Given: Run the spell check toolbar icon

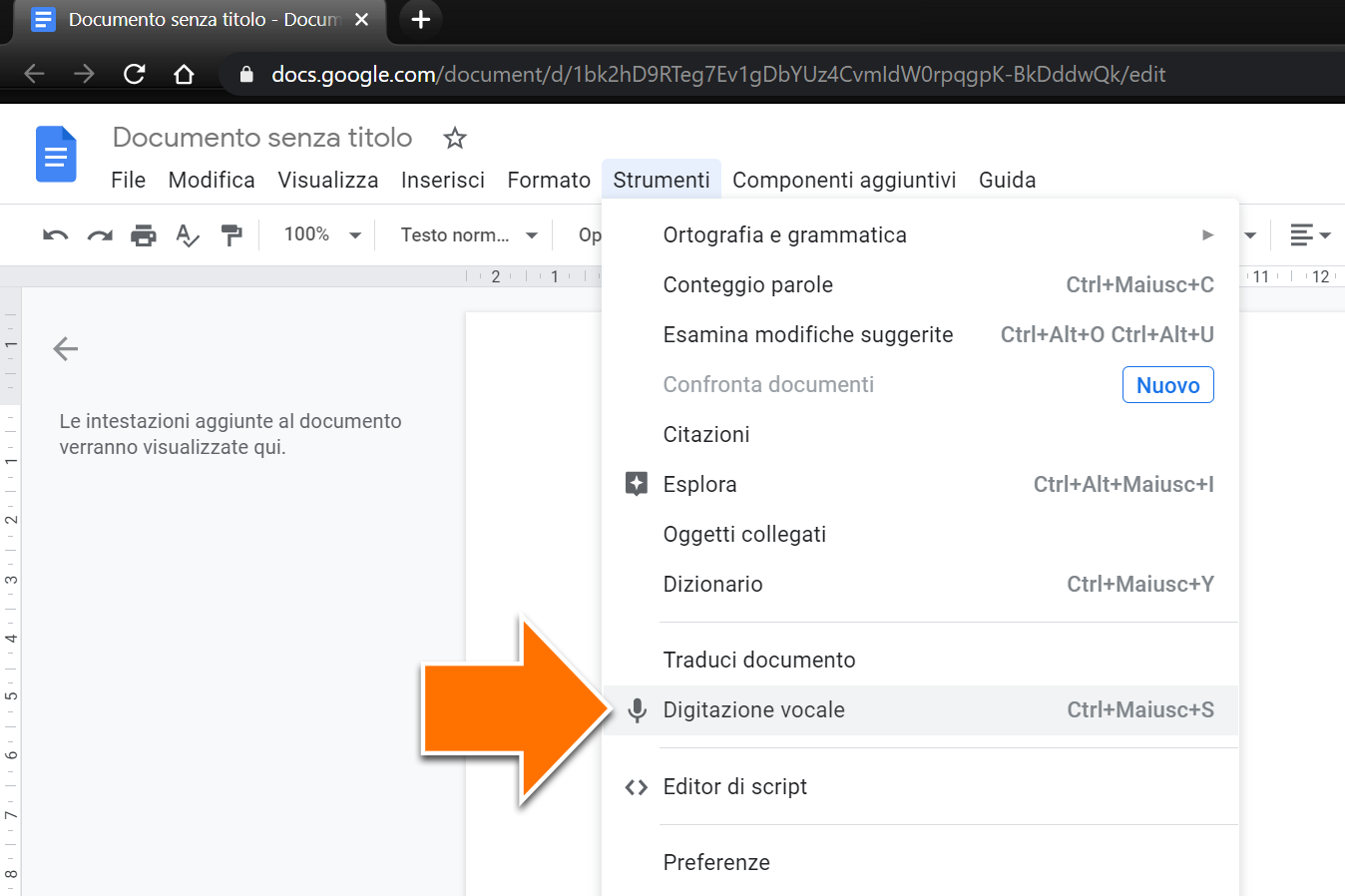Looking at the screenshot, I should (188, 235).
